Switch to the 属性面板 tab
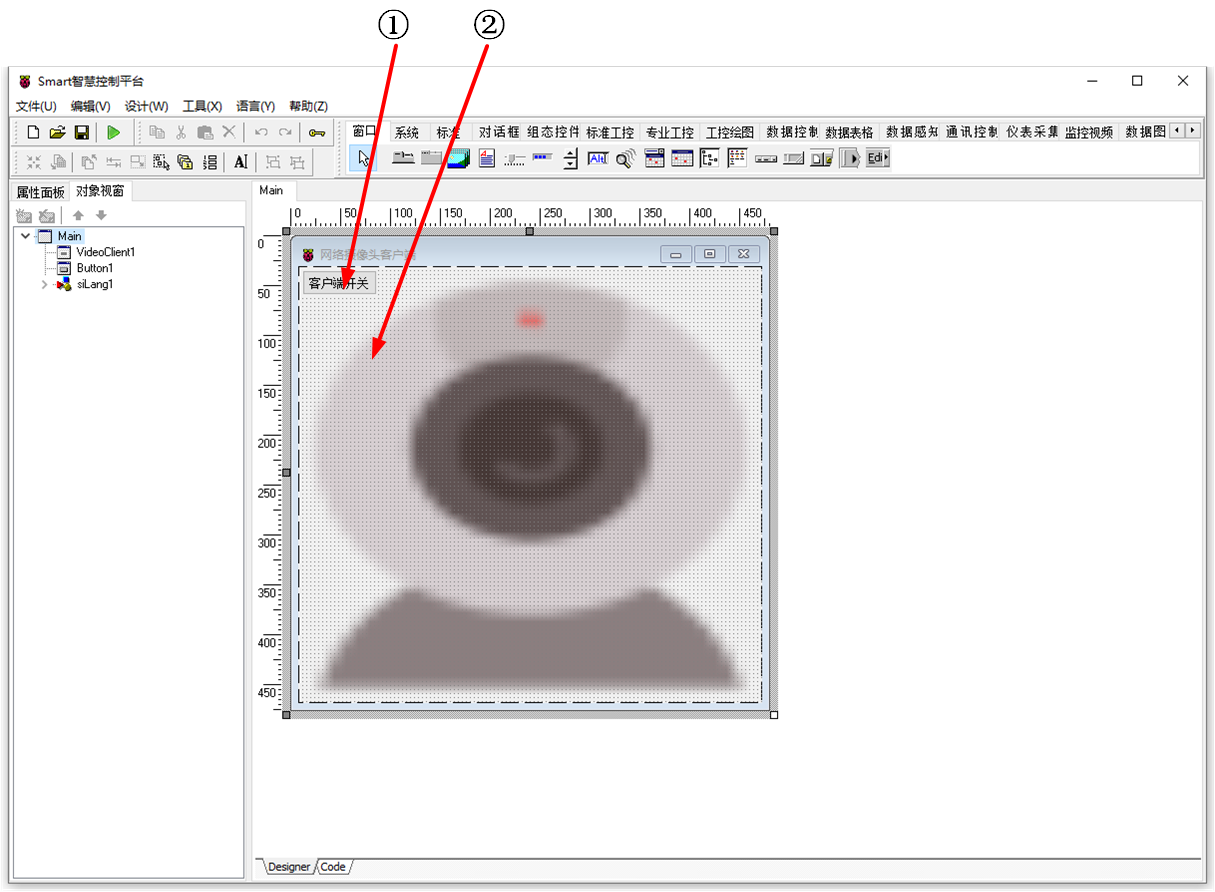Screen dimensions: 1215x892 [x=40, y=192]
